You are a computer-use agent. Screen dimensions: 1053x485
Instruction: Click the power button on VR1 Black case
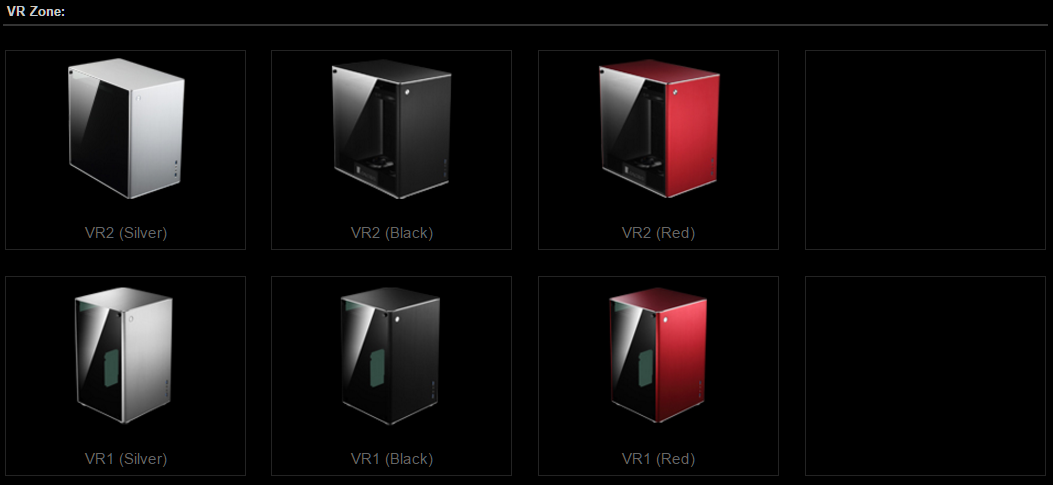click(x=398, y=320)
